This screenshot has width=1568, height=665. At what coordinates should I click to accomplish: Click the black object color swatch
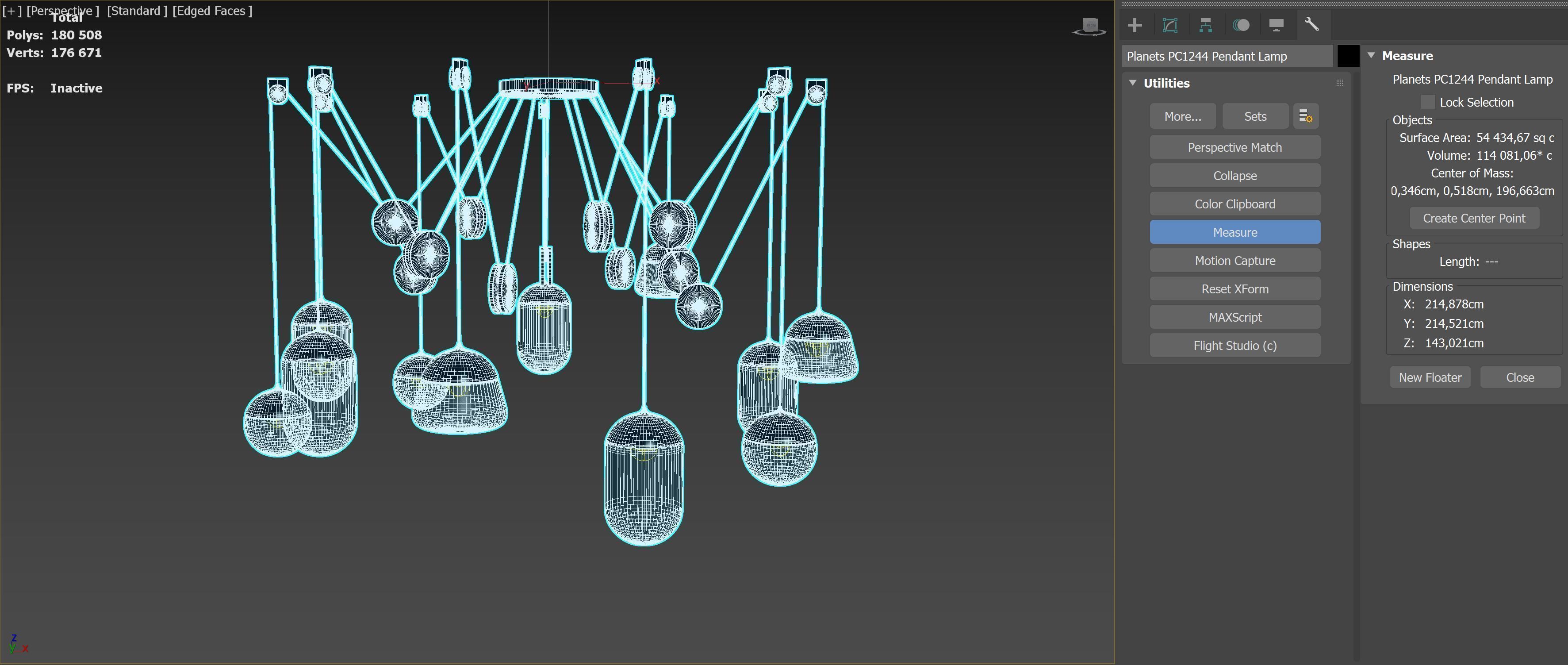point(1348,56)
